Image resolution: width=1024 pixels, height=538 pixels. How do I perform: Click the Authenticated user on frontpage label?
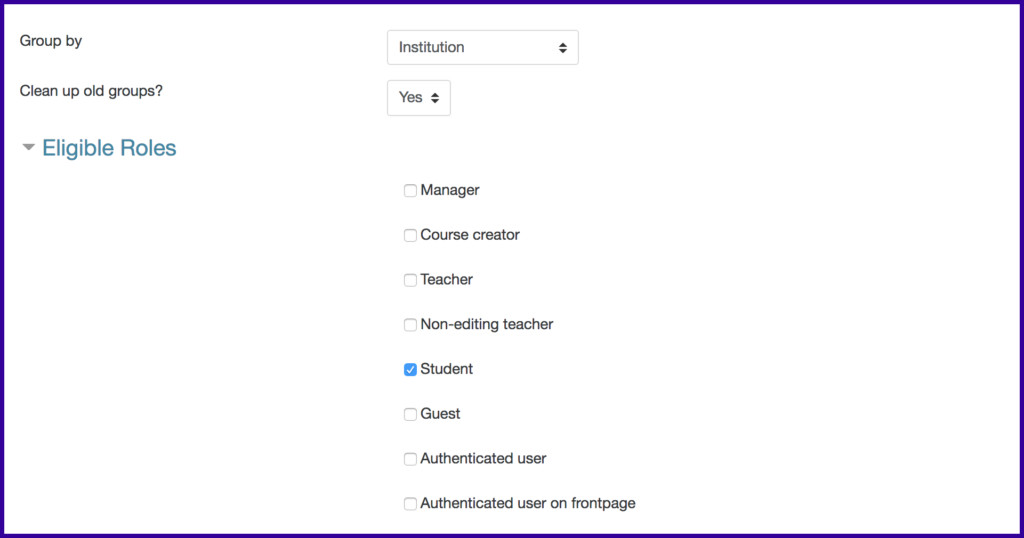tap(528, 503)
